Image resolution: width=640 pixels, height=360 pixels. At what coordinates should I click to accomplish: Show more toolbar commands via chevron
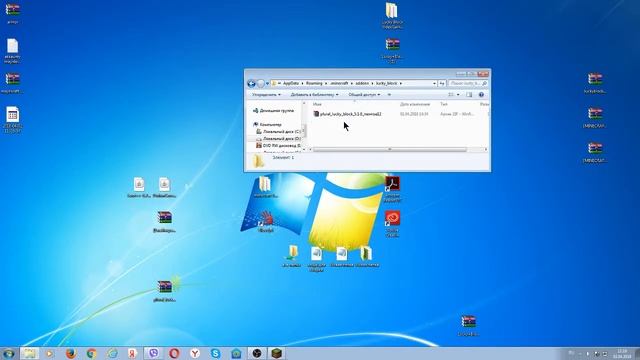coord(389,95)
